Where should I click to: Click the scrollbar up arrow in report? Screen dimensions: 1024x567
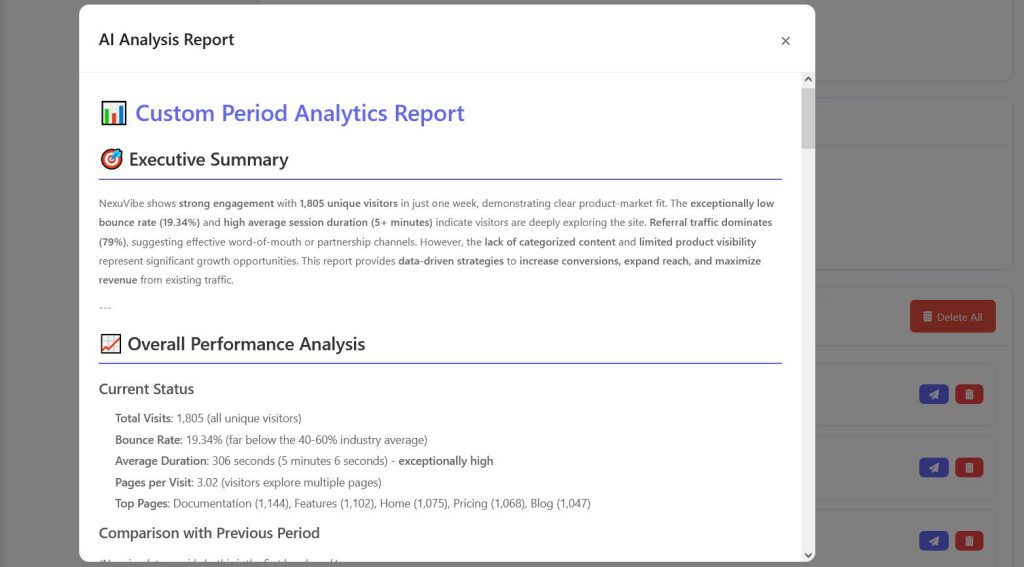[x=808, y=80]
